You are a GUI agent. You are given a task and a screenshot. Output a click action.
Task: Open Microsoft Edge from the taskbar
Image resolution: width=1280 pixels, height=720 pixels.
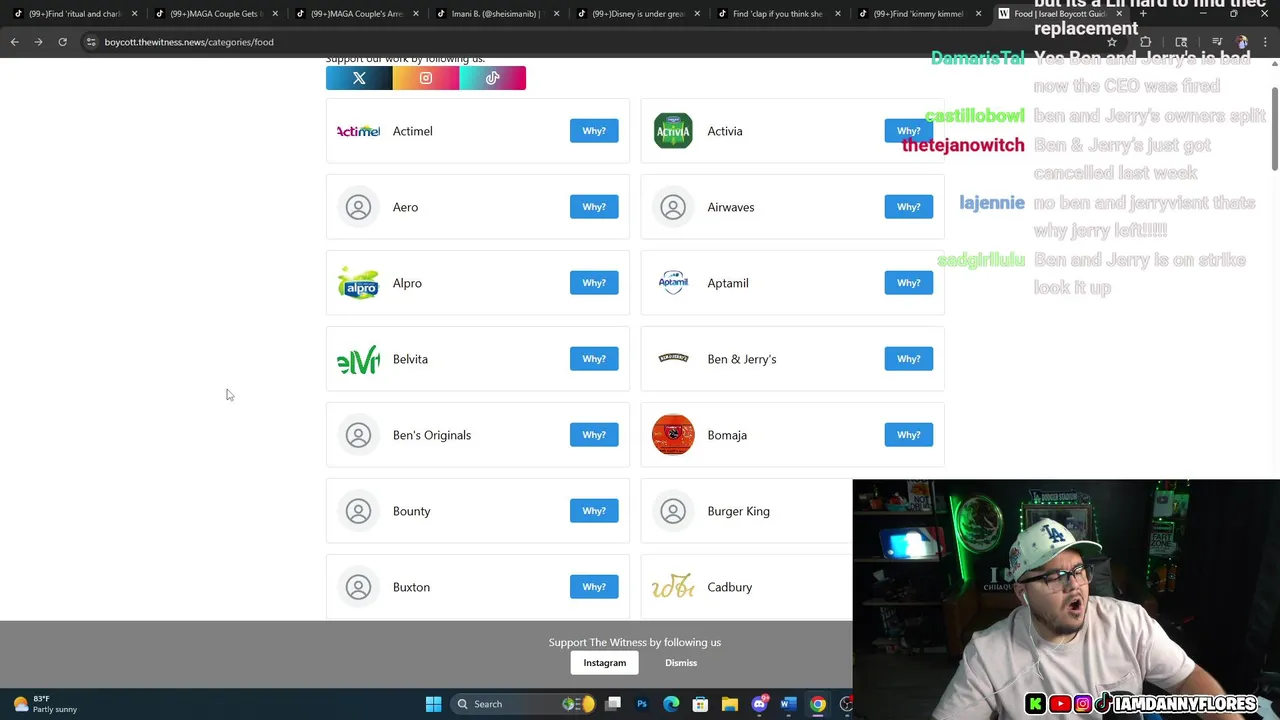671,704
